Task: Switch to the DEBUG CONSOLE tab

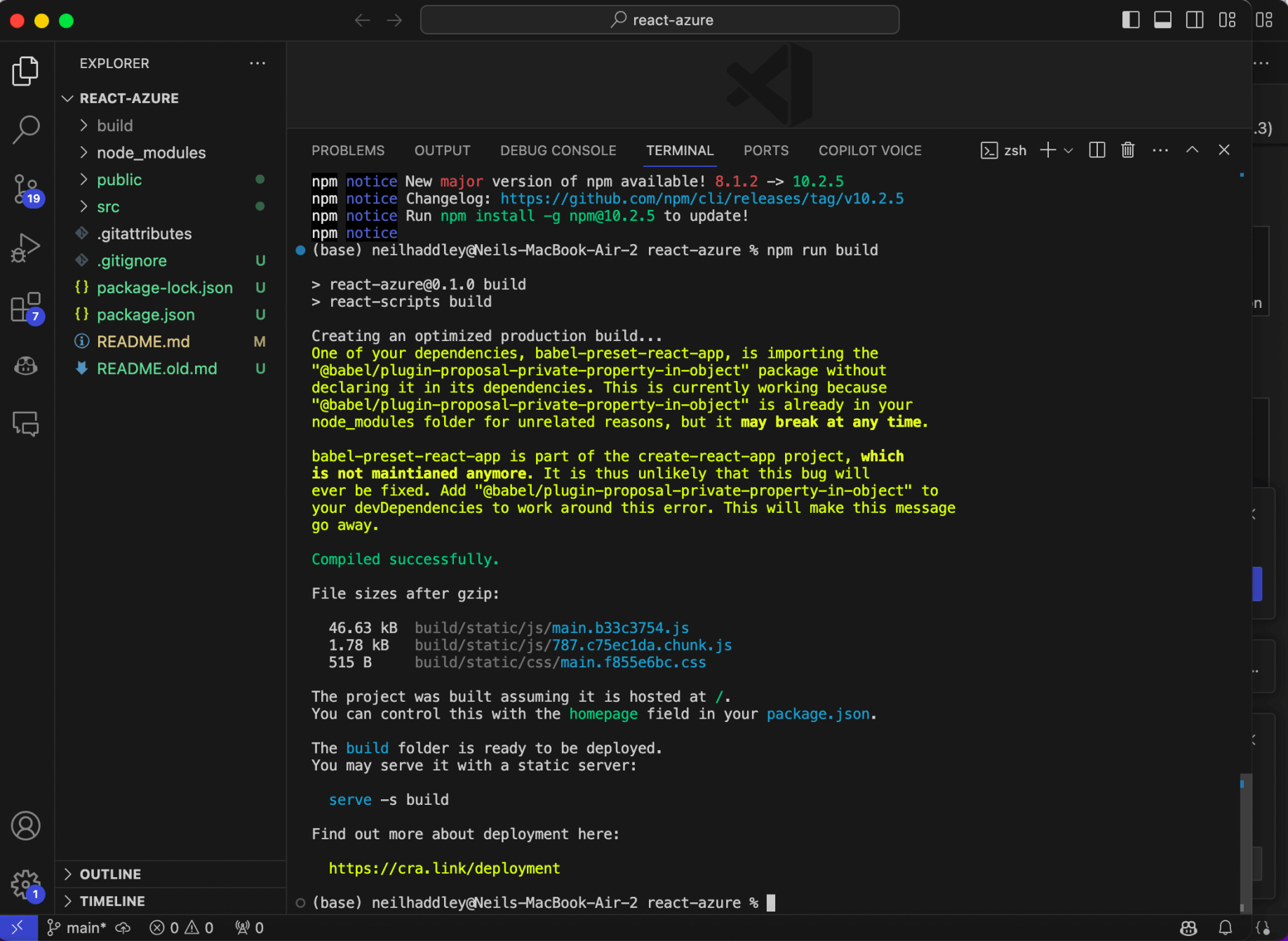Action: [x=558, y=151]
